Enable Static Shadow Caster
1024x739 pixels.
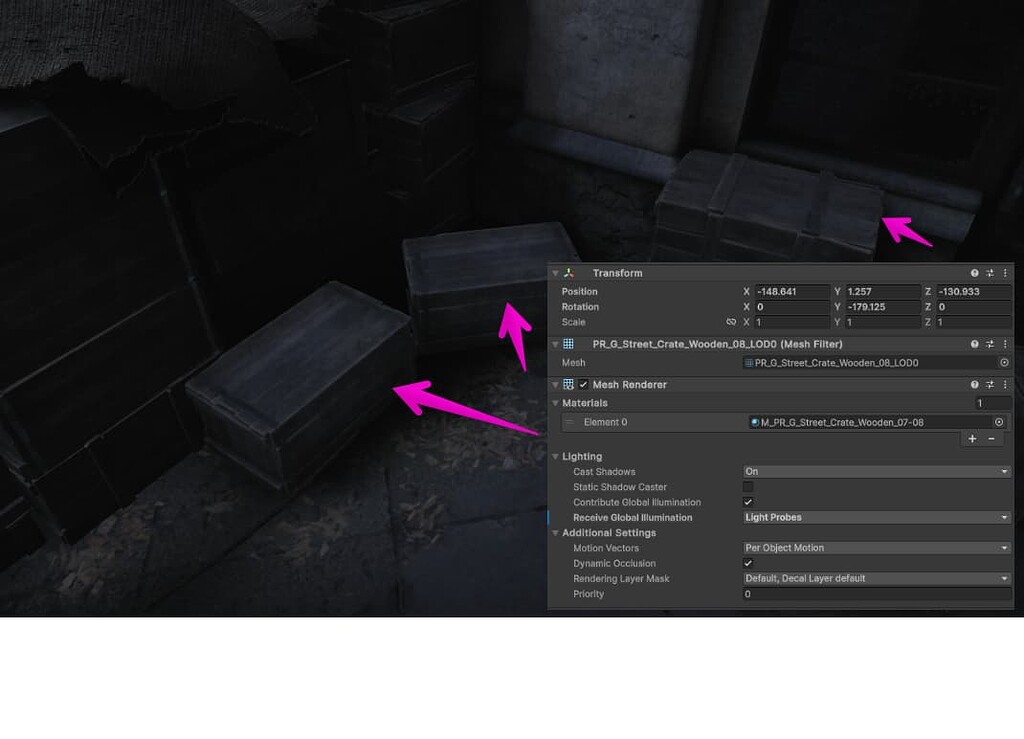tap(748, 487)
